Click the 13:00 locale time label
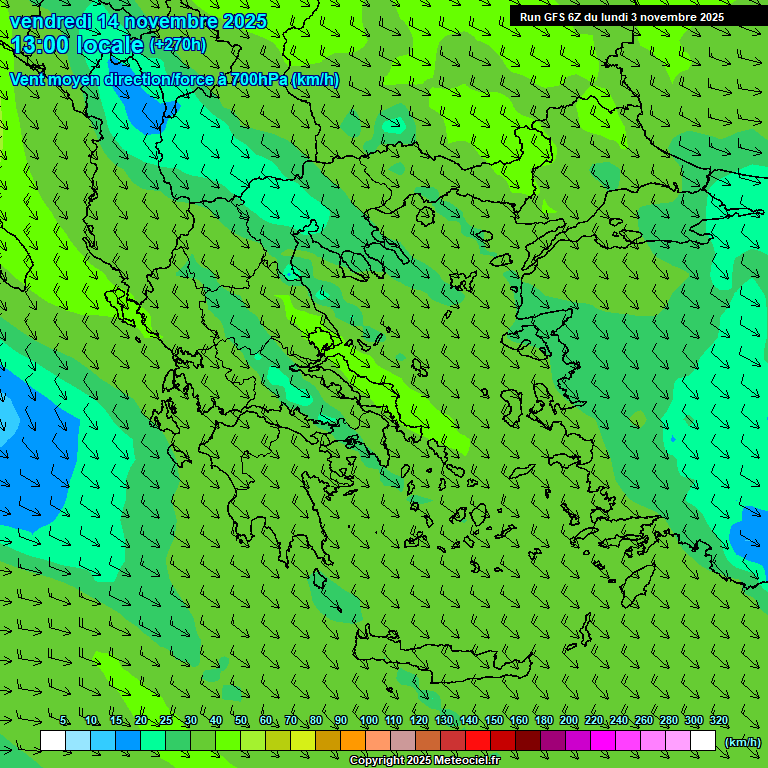Image resolution: width=768 pixels, height=768 pixels. click(x=77, y=44)
